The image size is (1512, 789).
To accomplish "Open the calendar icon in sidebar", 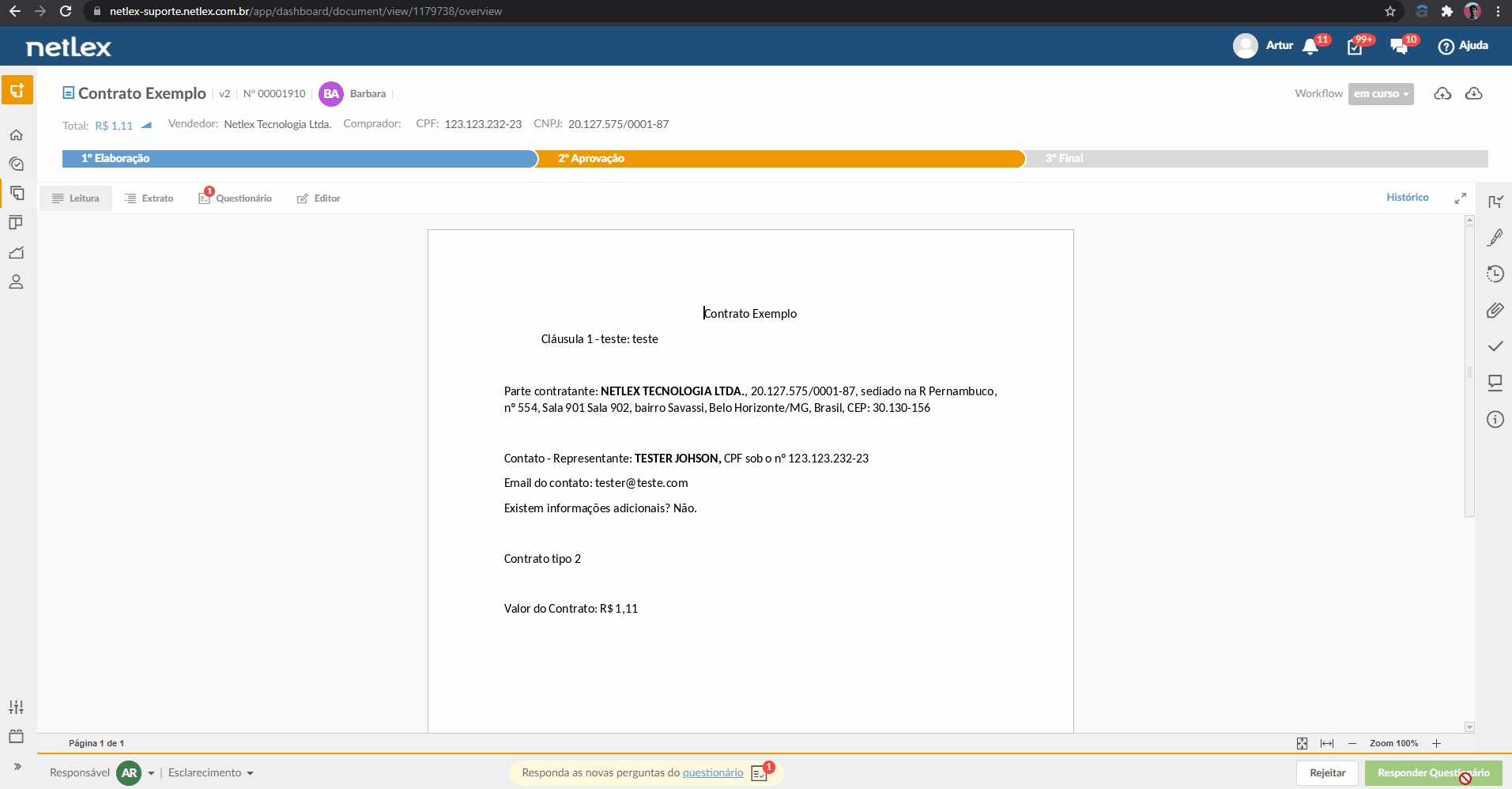I will click(x=16, y=736).
